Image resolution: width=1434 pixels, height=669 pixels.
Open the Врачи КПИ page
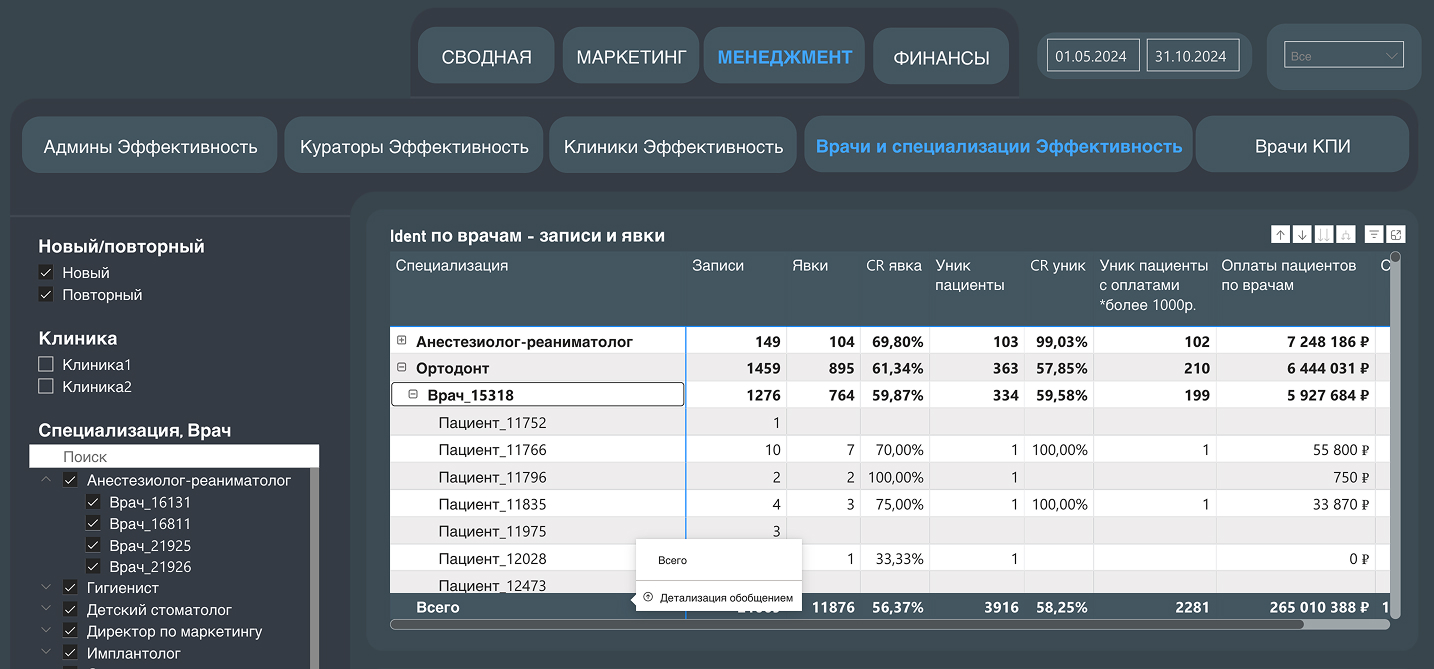pos(1302,147)
